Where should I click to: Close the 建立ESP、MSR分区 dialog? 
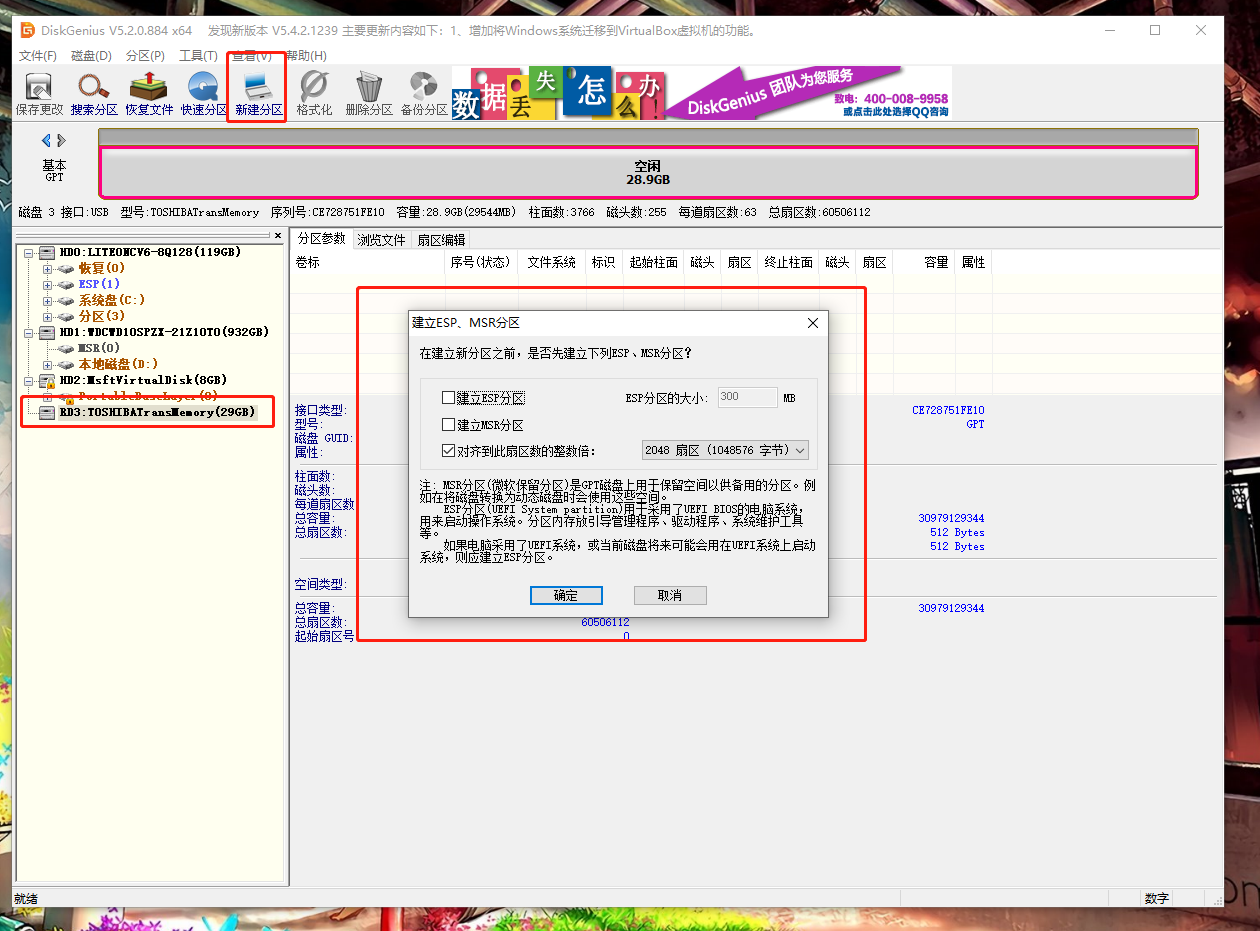tap(813, 323)
